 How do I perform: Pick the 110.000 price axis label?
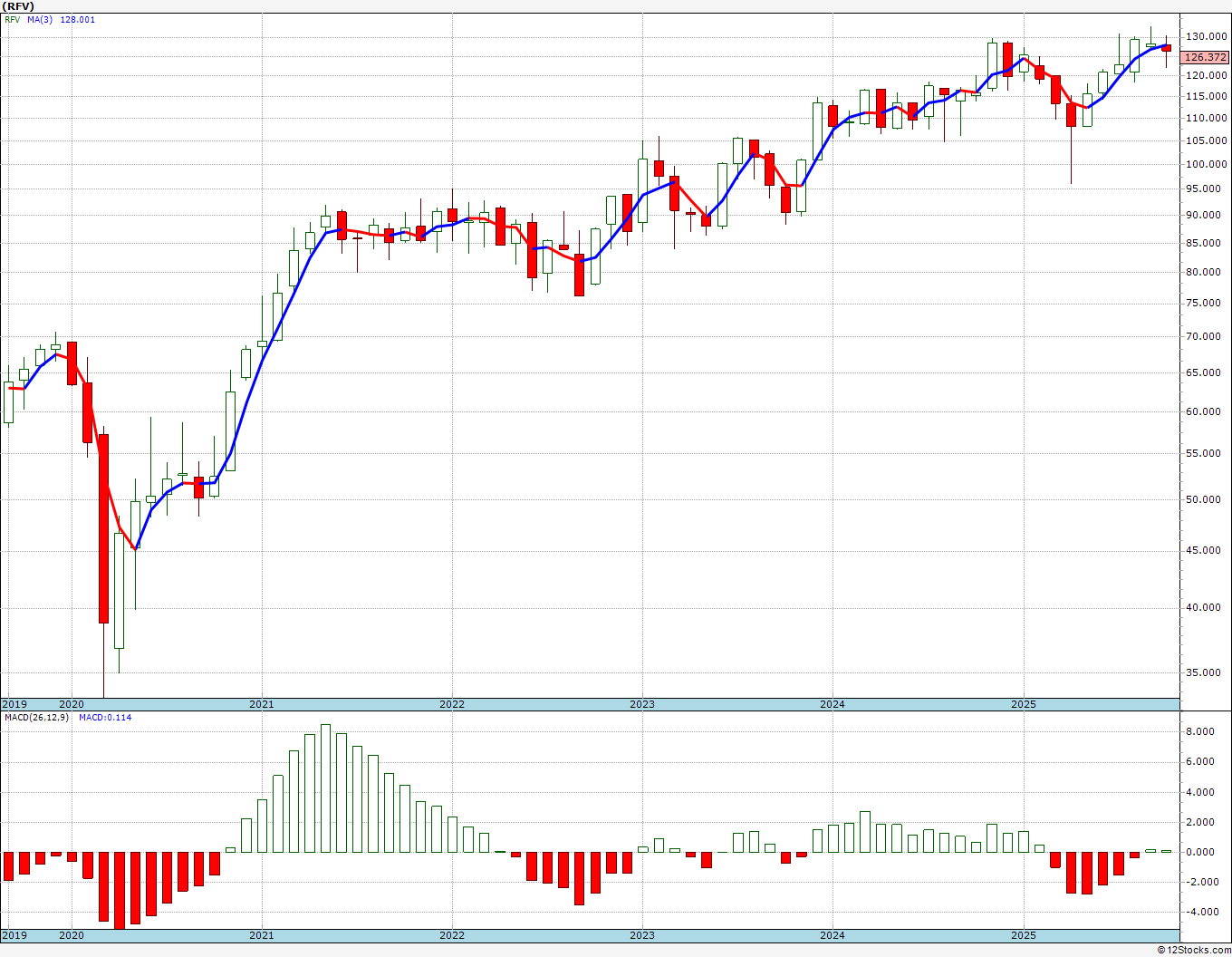pos(1206,118)
